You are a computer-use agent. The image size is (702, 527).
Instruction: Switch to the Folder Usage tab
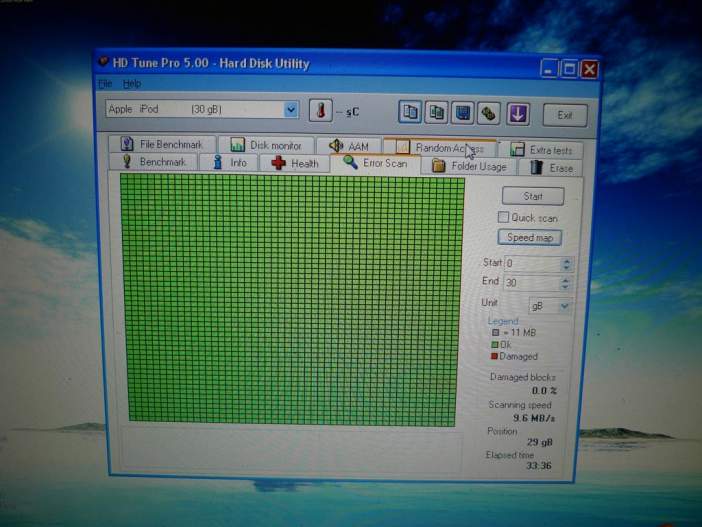coord(469,166)
